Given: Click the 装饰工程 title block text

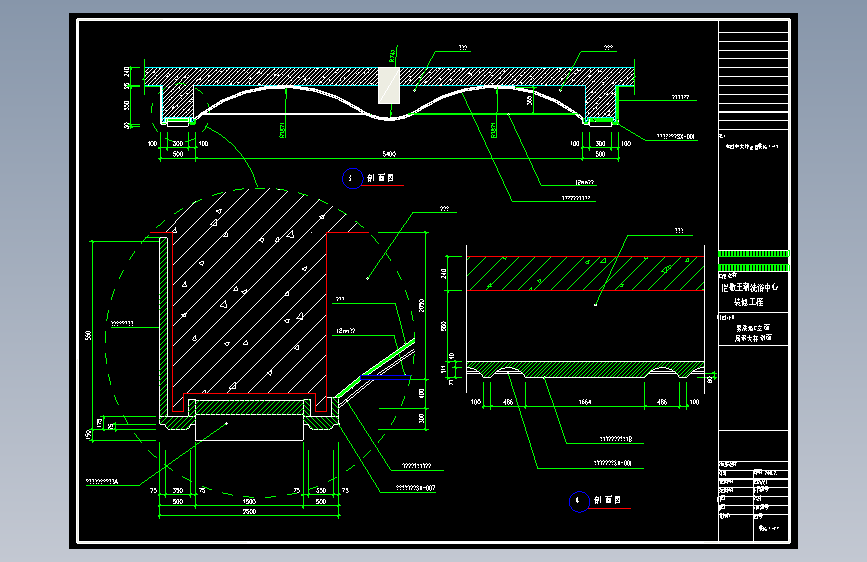Looking at the screenshot, I should [749, 302].
